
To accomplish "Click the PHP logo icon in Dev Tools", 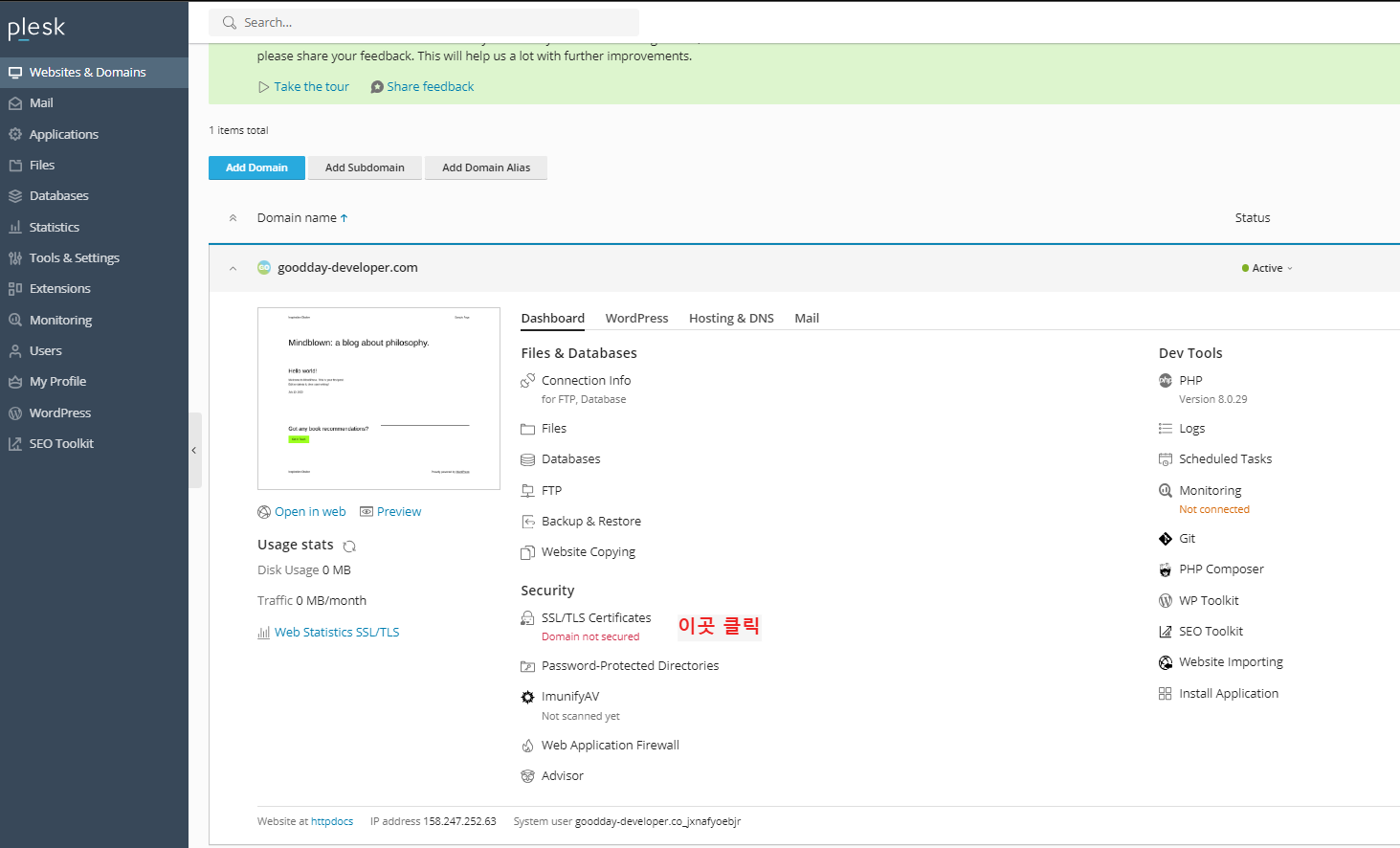I will 1166,381.
